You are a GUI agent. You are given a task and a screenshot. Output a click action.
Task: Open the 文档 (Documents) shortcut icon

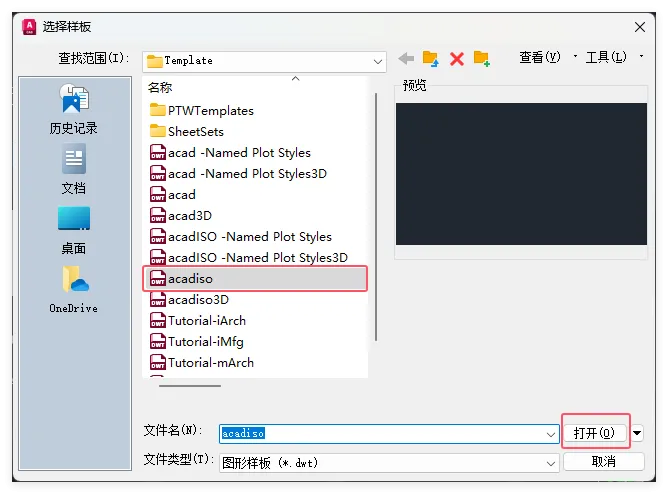[74, 158]
